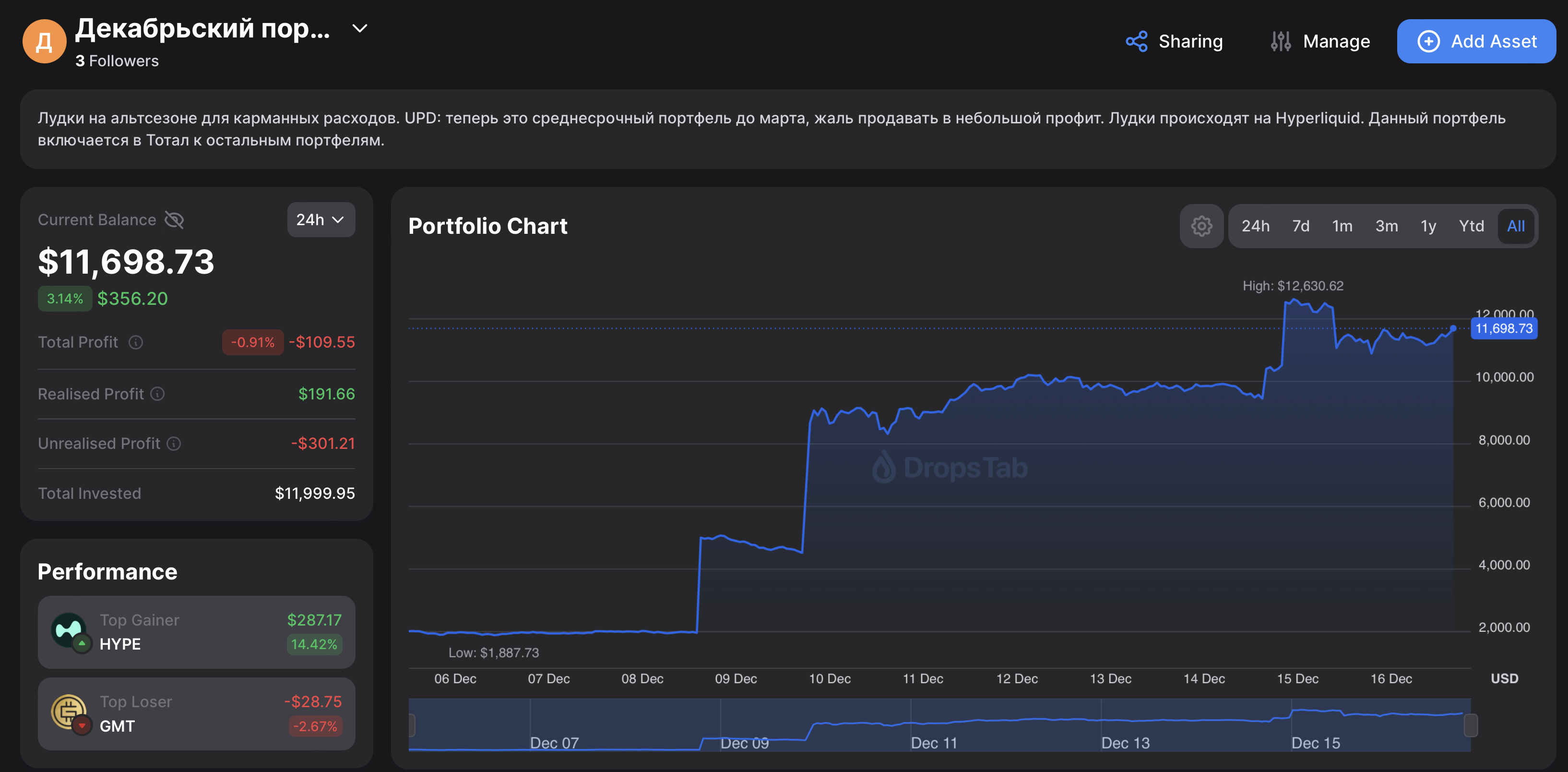This screenshot has height=772, width=1568.
Task: Toggle balance visibility eye icon
Action: tap(174, 220)
